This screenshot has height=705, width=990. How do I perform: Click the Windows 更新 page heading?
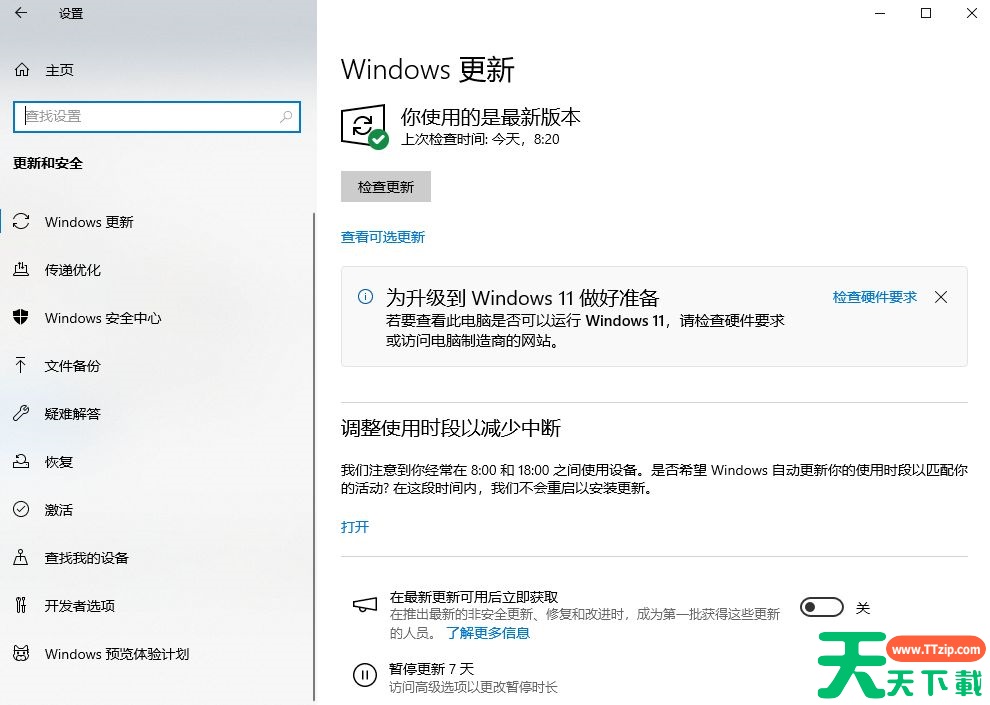[x=427, y=69]
